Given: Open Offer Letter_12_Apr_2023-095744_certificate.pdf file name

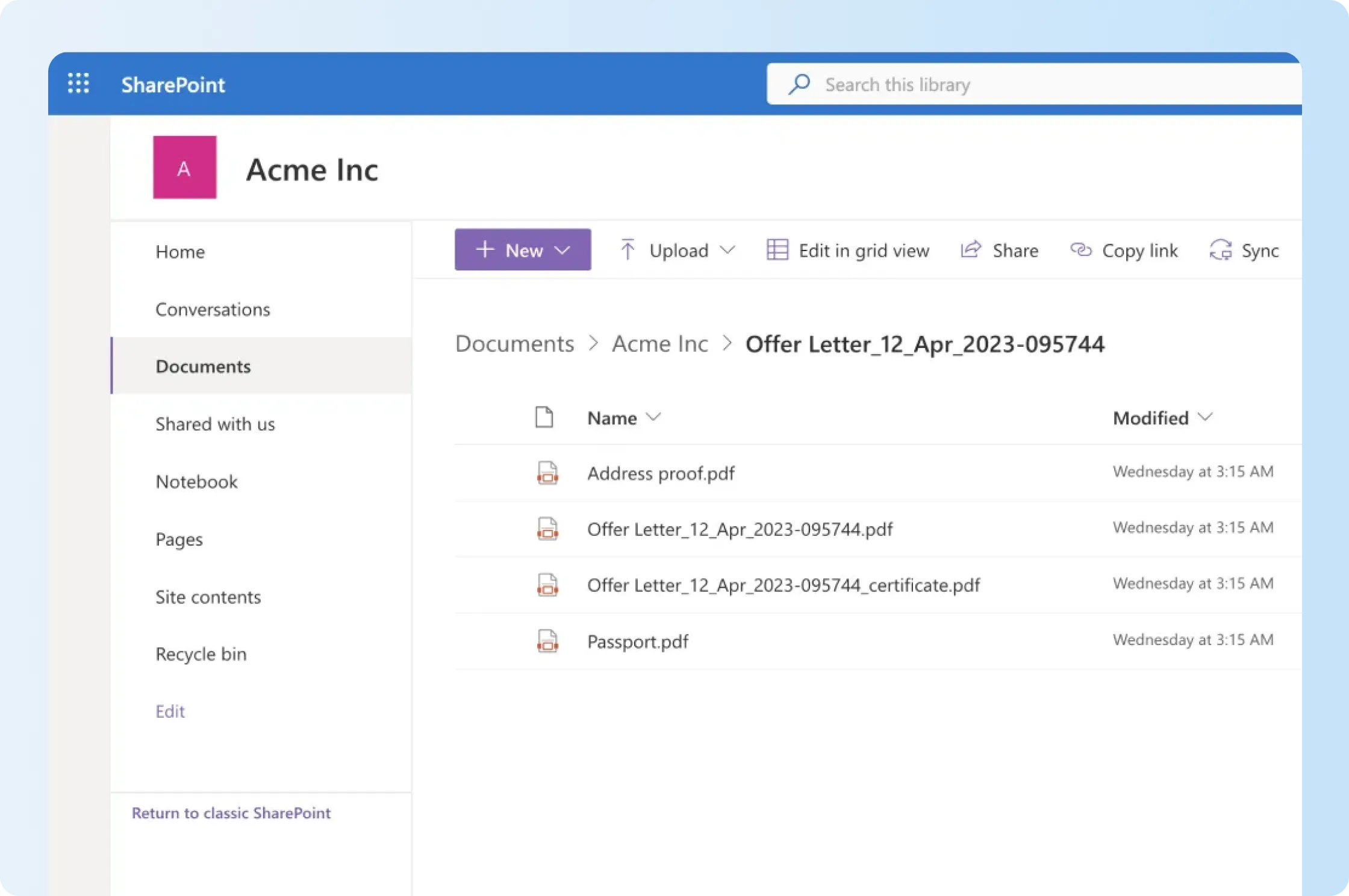Looking at the screenshot, I should point(784,585).
